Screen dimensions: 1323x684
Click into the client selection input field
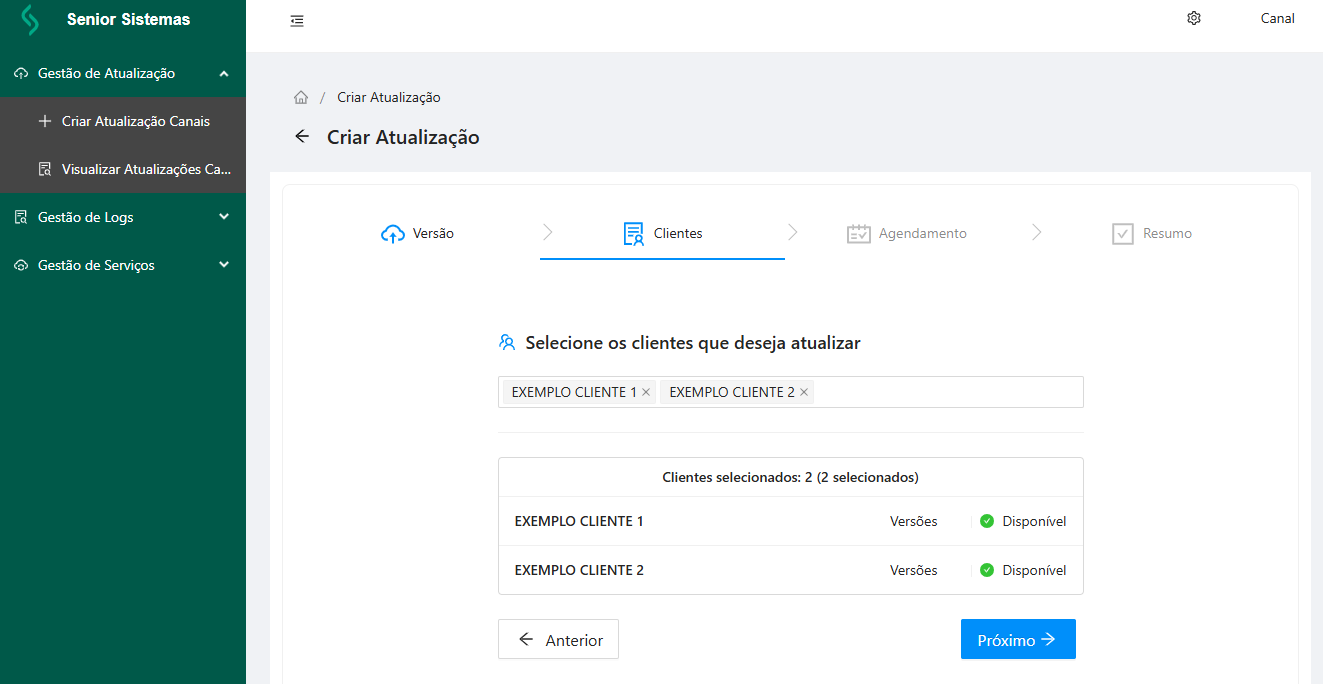click(x=945, y=392)
